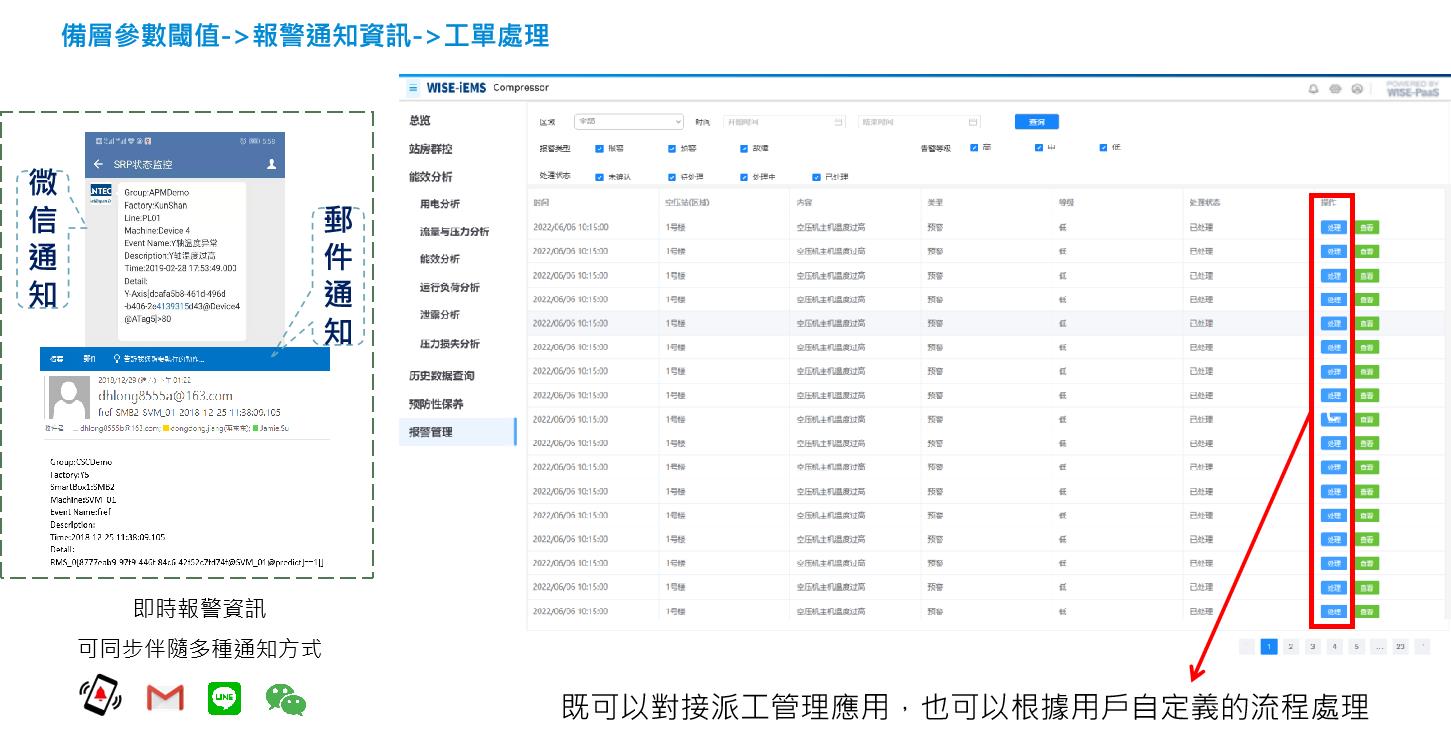Click the middle header icon beside the bell
Screen dimensions: 1451x731
click(x=1335, y=89)
